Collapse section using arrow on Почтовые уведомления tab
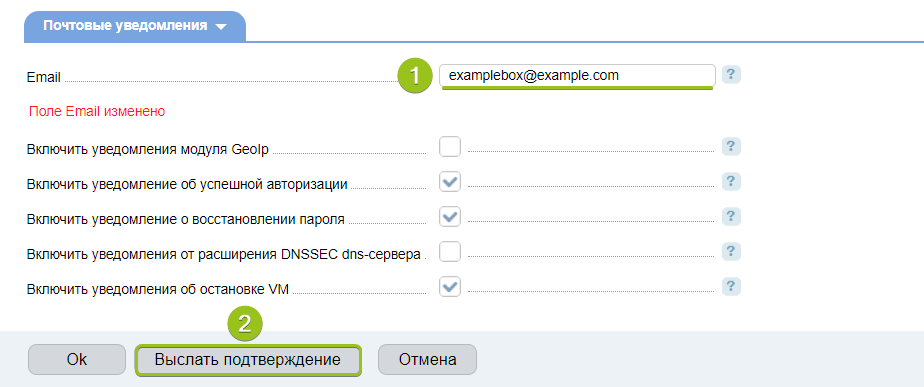Screen dimensions: 924x387 pos(221,27)
